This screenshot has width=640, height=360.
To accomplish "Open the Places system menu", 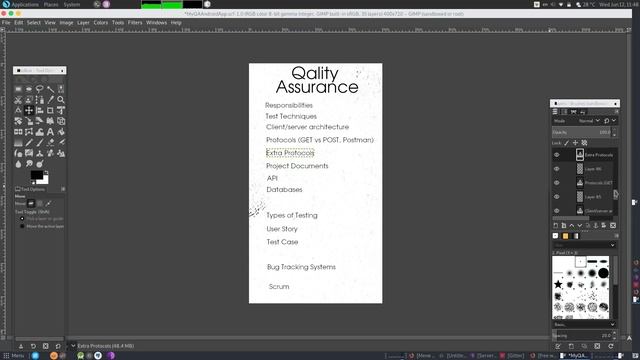I will tap(51, 4).
